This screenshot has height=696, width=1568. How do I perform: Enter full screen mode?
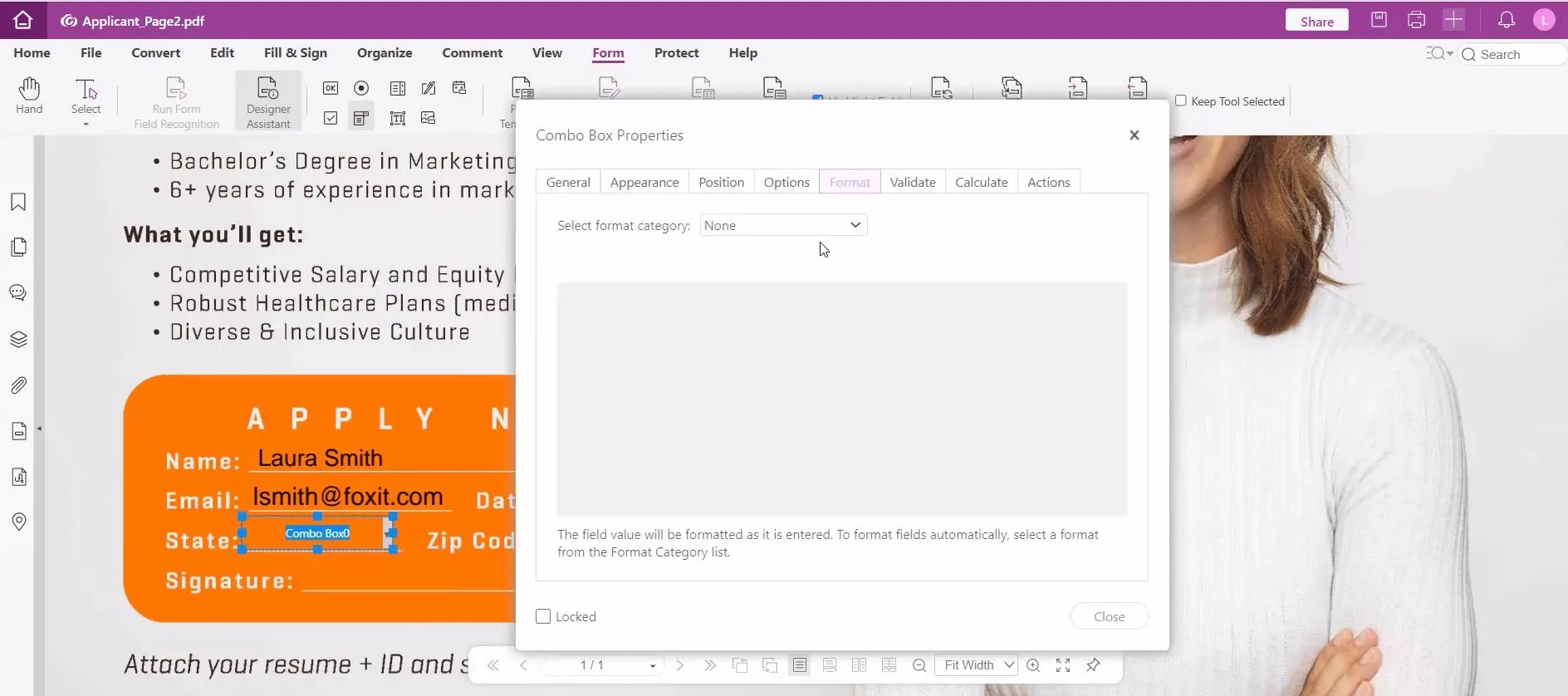(x=1063, y=665)
